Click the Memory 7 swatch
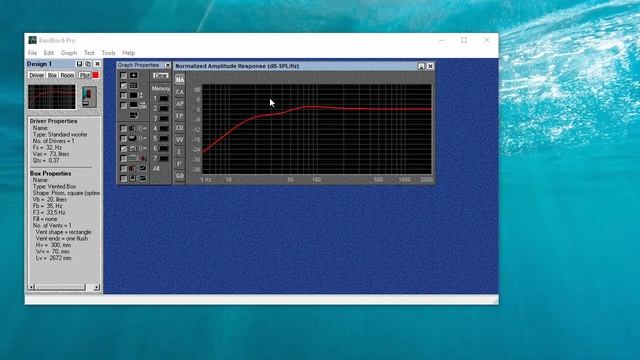 (x=164, y=158)
